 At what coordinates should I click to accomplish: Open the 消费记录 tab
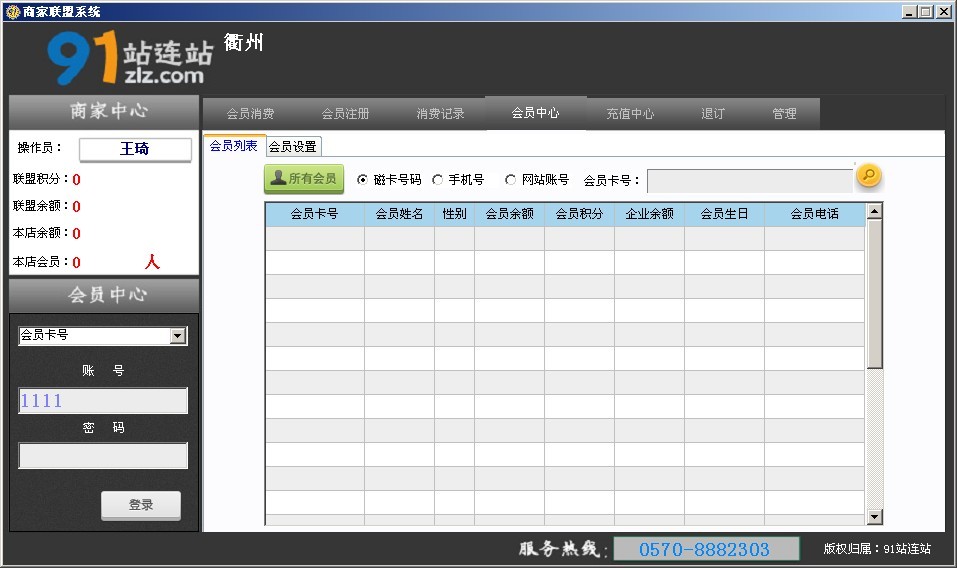[x=440, y=114]
